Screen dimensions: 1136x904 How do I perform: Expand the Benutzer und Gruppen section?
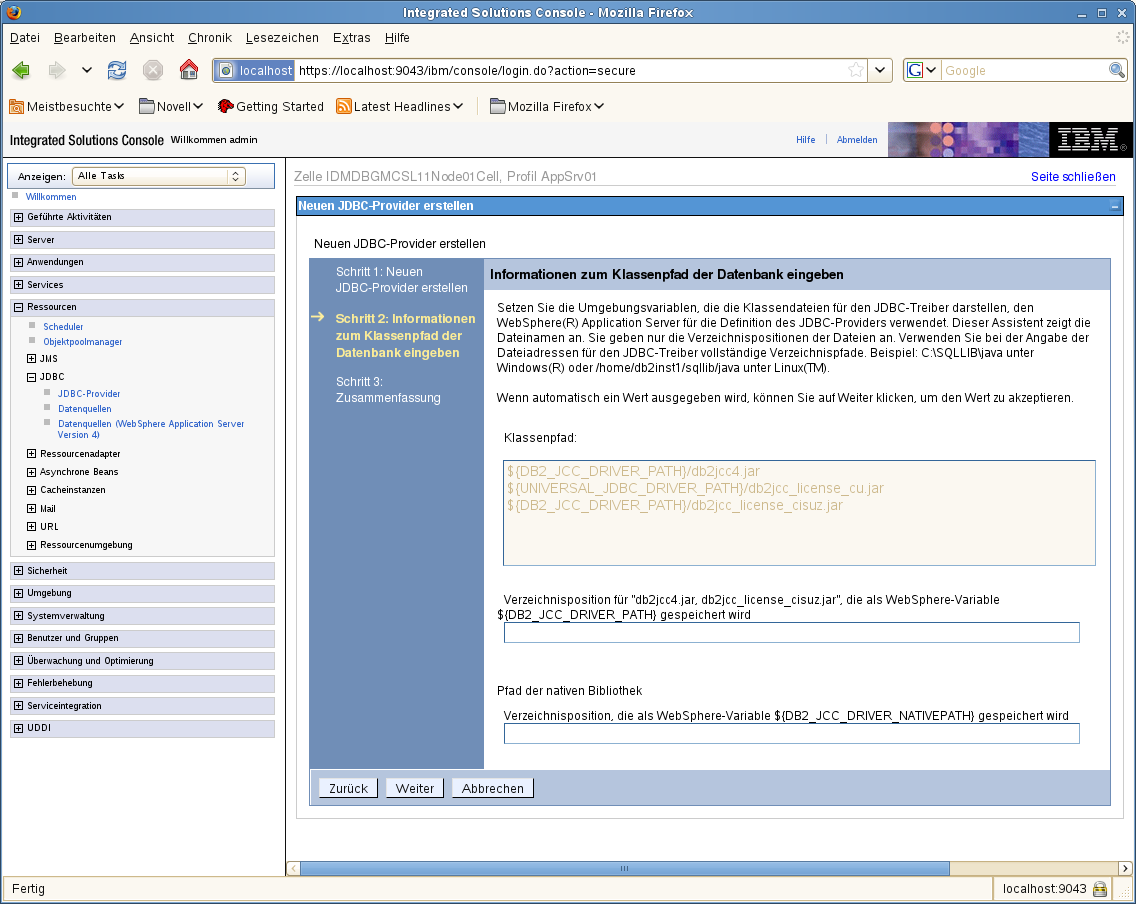click(x=18, y=638)
